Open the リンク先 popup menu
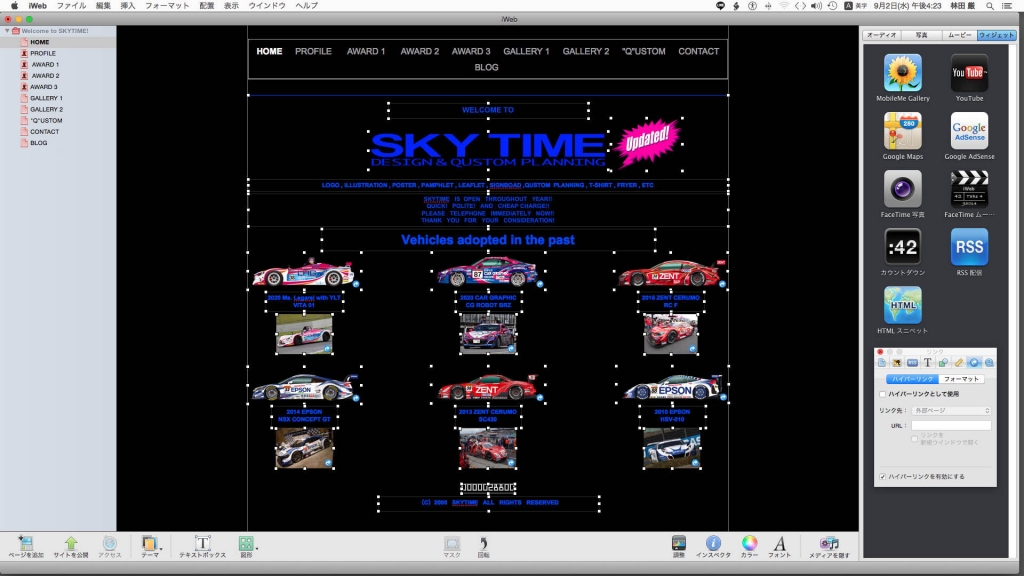1024x576 pixels. point(948,410)
